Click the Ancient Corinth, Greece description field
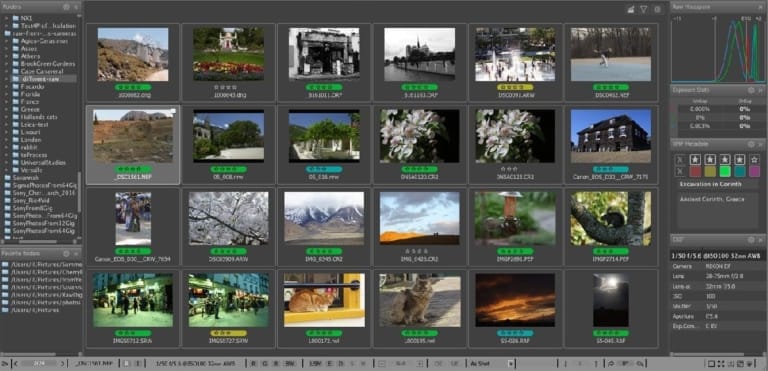 click(x=718, y=210)
